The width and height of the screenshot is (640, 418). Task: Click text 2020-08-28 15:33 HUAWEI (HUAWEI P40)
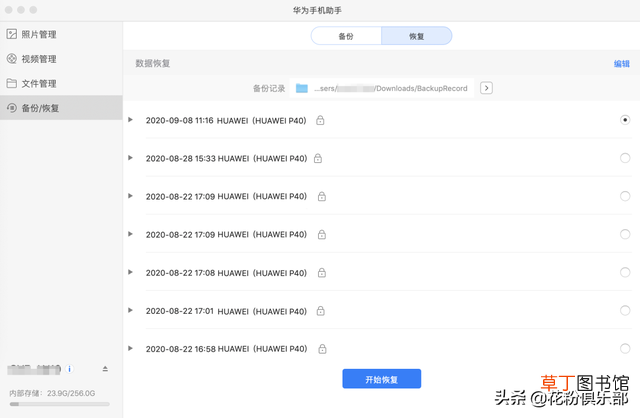226,158
